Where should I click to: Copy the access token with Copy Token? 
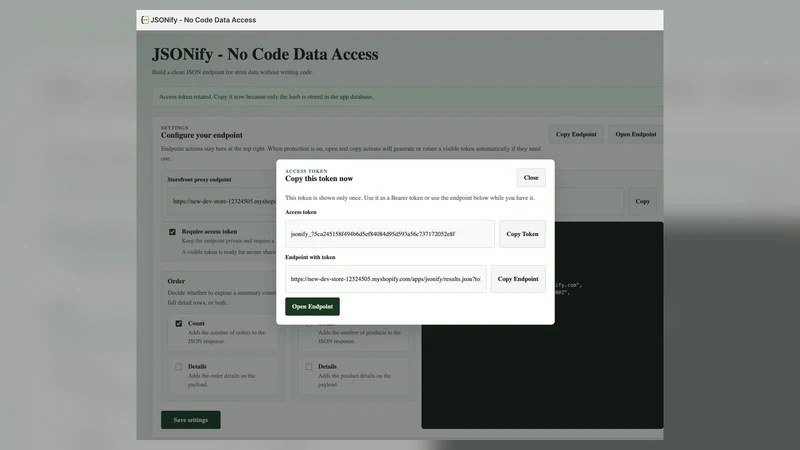(522, 234)
